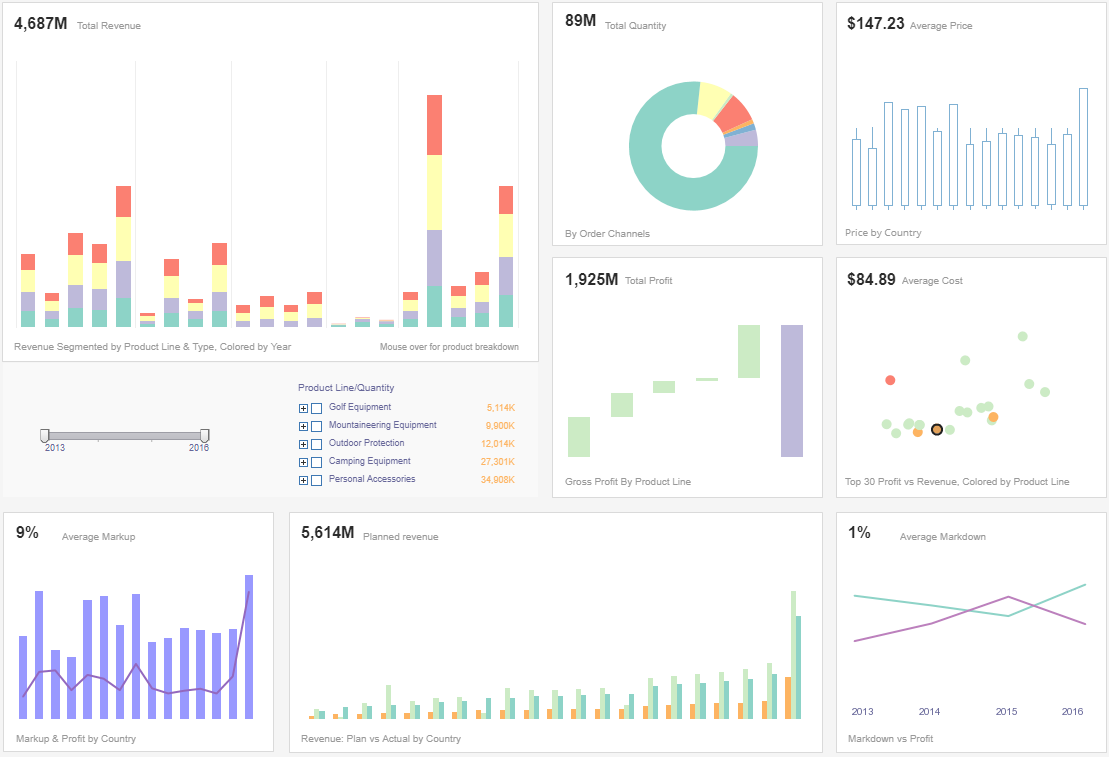Click the $84.89 Average Cost figure
Image resolution: width=1109 pixels, height=757 pixels.
871,279
